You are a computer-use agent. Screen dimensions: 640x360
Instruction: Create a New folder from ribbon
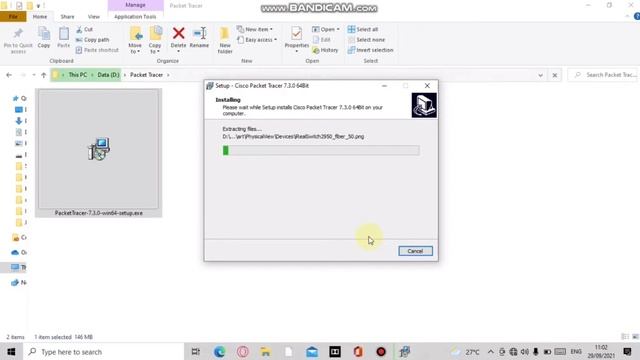tap(225, 40)
